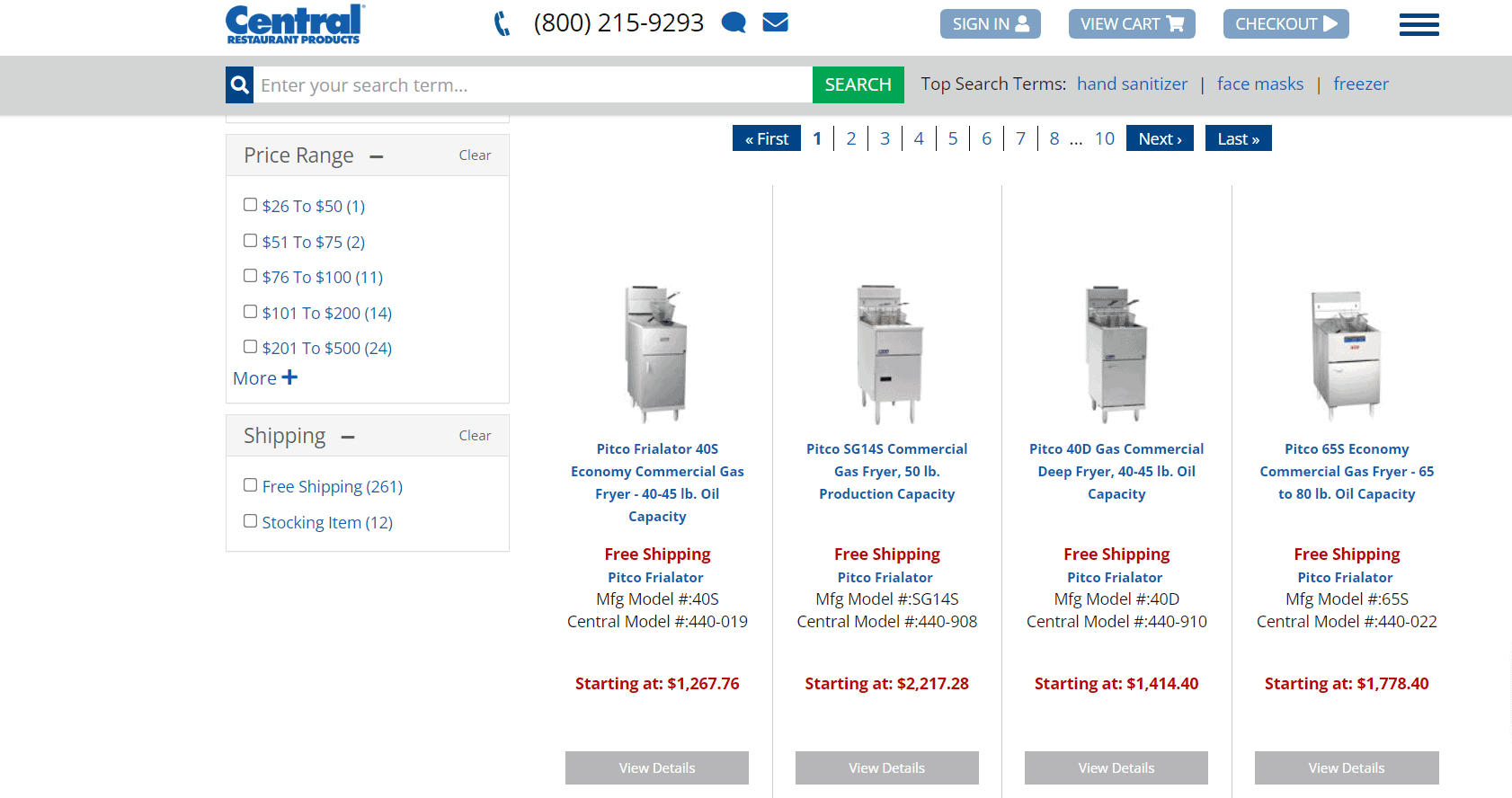Expand More price ranges
Screen dimensions: 1512x798
[x=265, y=378]
